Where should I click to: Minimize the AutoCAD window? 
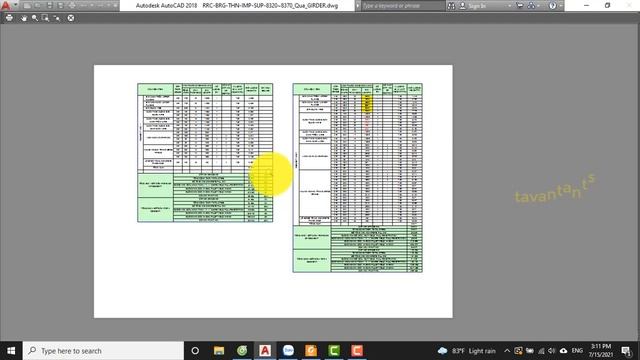click(x=587, y=6)
